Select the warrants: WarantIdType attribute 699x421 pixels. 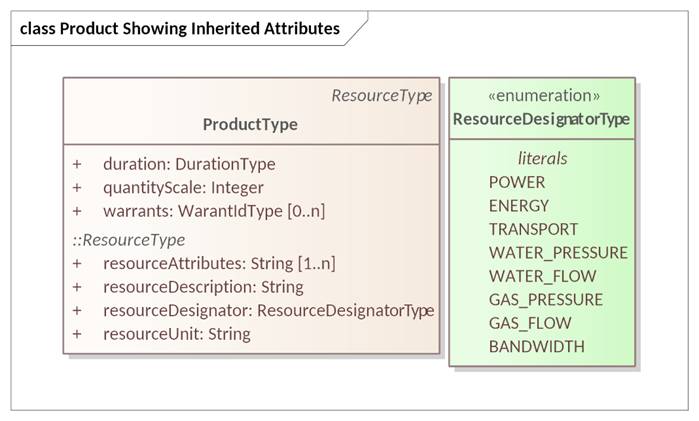[213, 211]
